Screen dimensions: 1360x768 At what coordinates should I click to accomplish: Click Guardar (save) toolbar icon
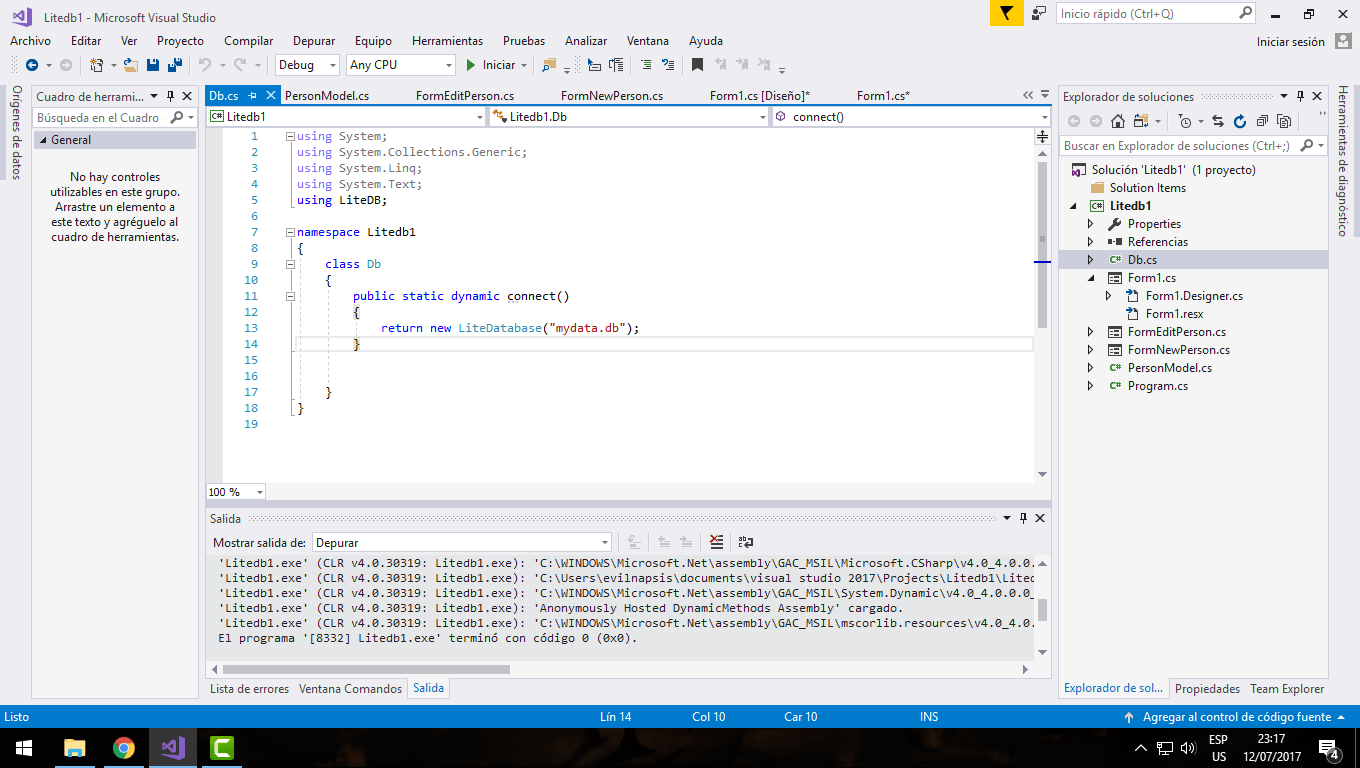point(152,65)
